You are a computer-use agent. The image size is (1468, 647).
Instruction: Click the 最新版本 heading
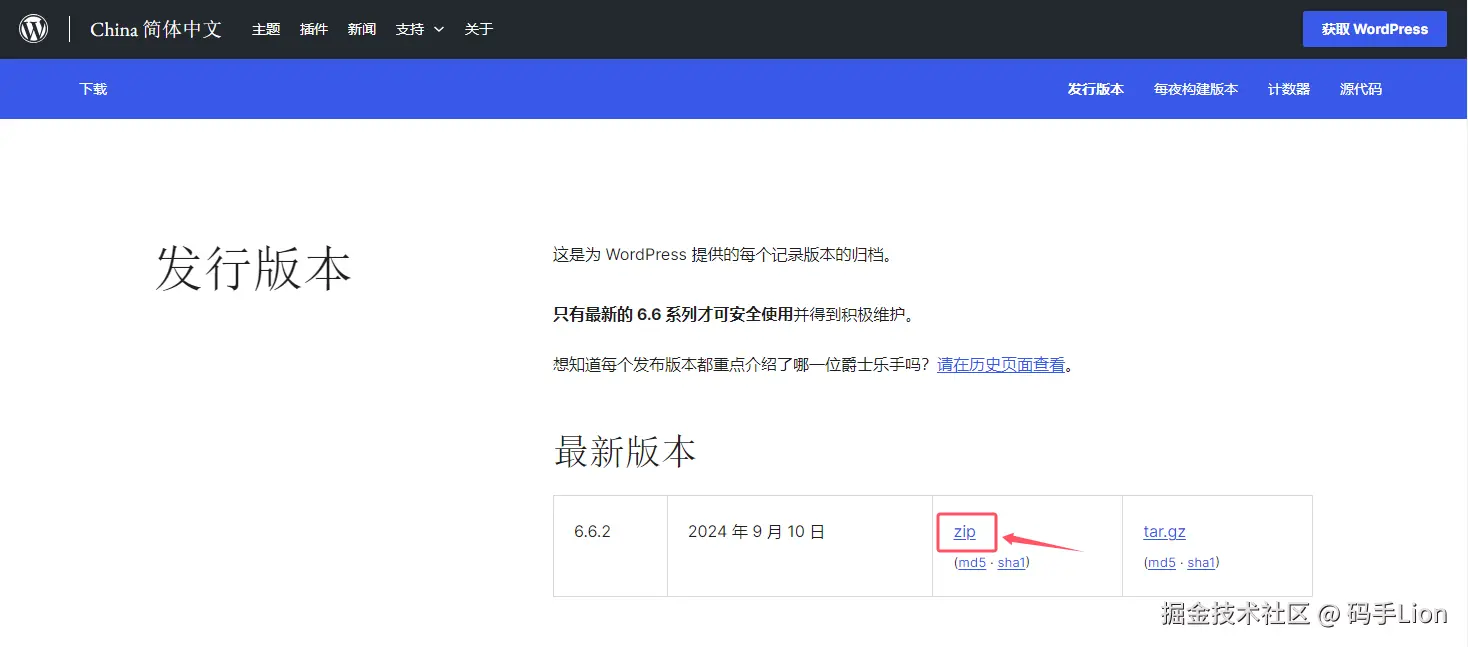[625, 452]
